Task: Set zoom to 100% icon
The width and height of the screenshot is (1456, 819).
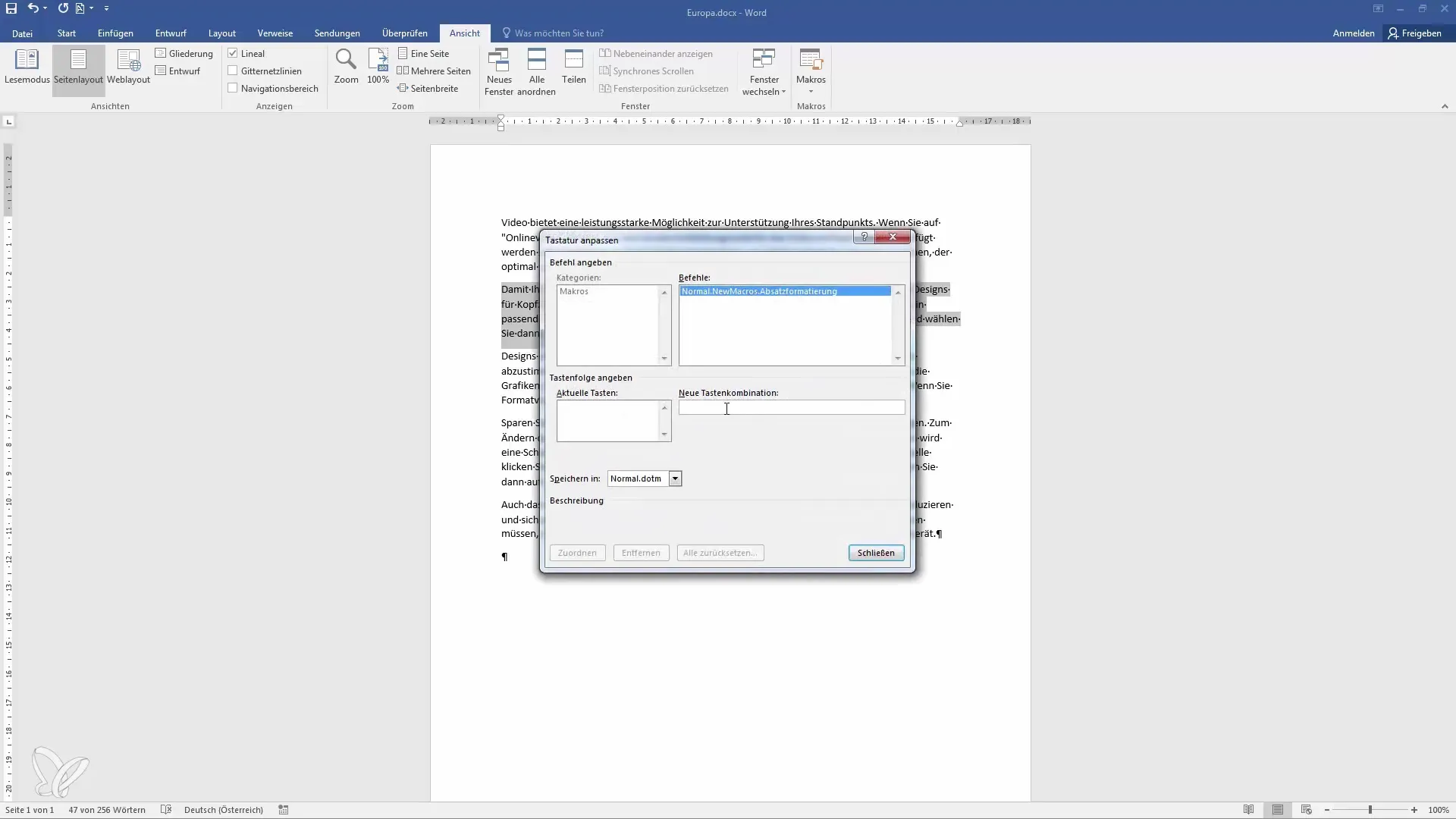Action: coord(378,67)
